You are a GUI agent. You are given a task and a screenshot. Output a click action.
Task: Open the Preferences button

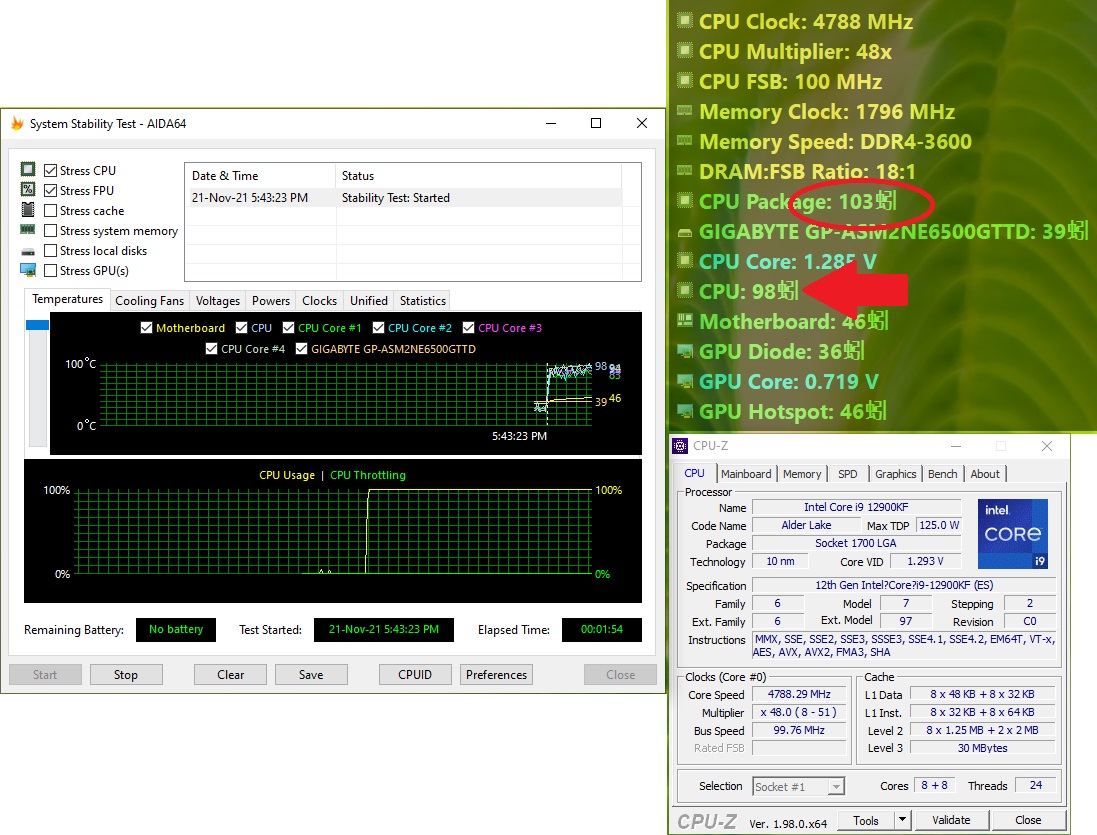click(x=496, y=675)
